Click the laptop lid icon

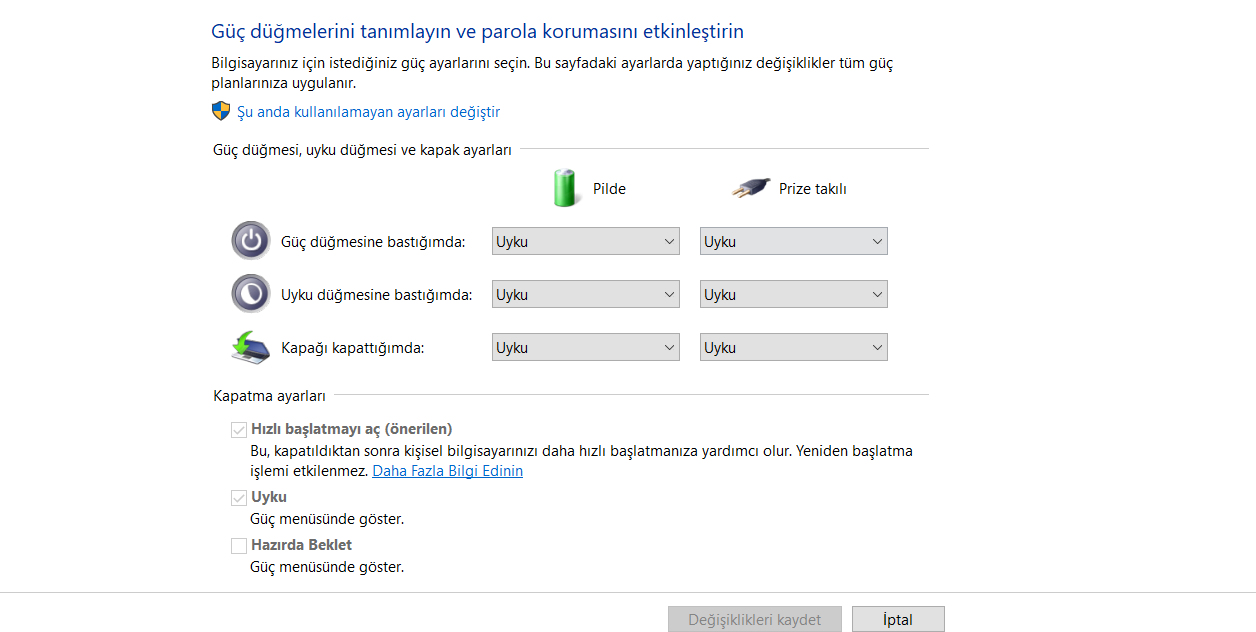(x=251, y=346)
